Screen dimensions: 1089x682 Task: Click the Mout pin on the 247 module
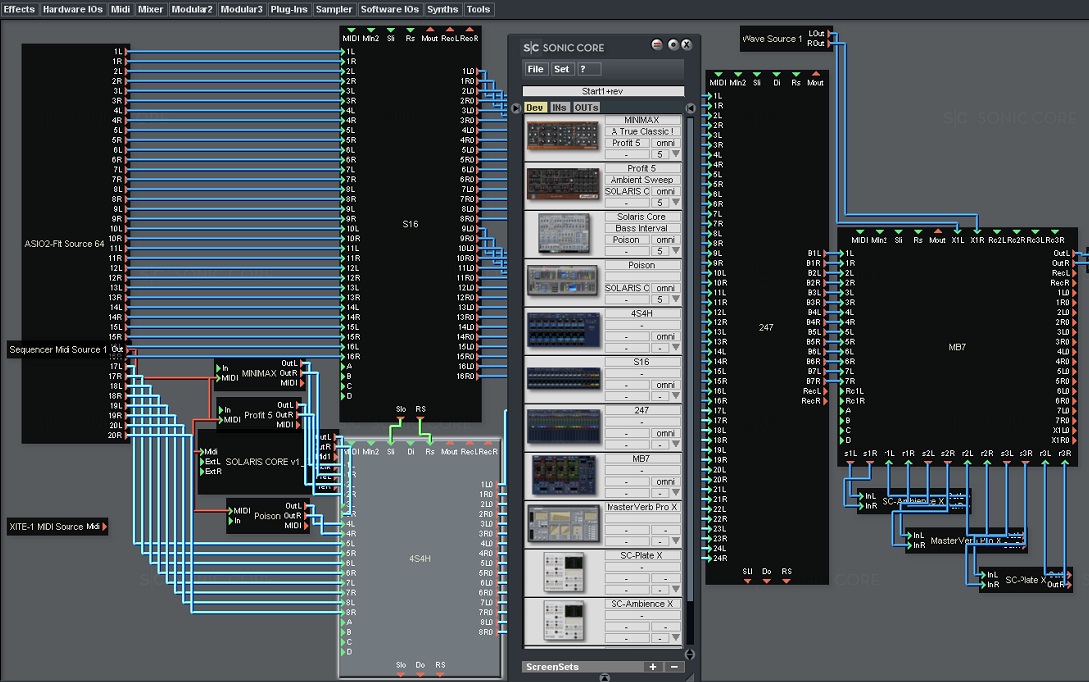pos(815,74)
